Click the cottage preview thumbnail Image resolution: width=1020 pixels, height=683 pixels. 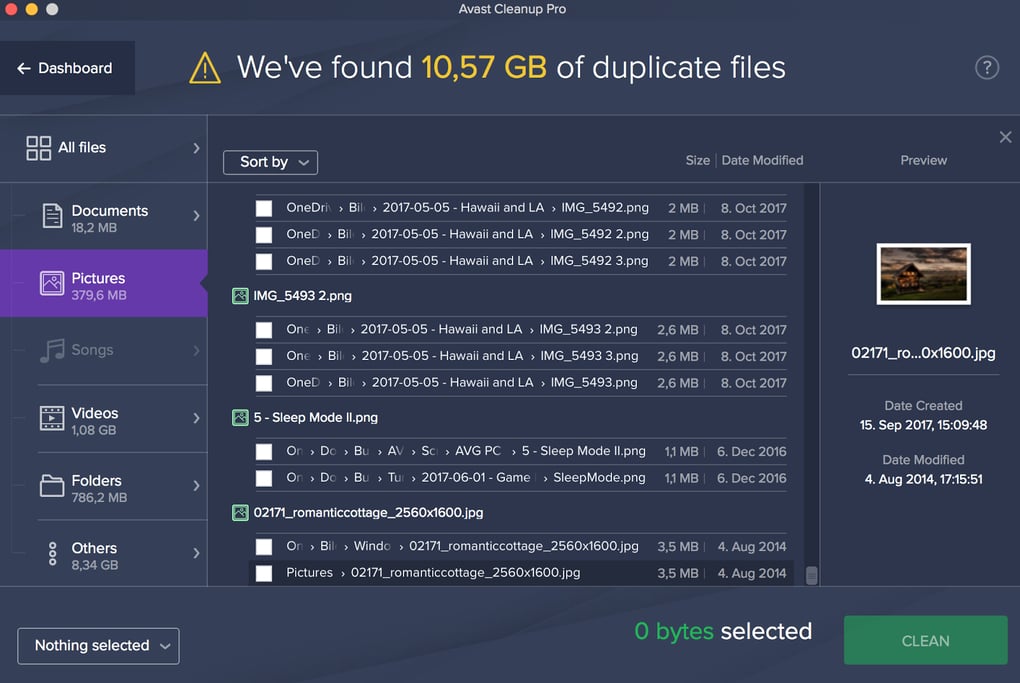pyautogui.click(x=923, y=274)
